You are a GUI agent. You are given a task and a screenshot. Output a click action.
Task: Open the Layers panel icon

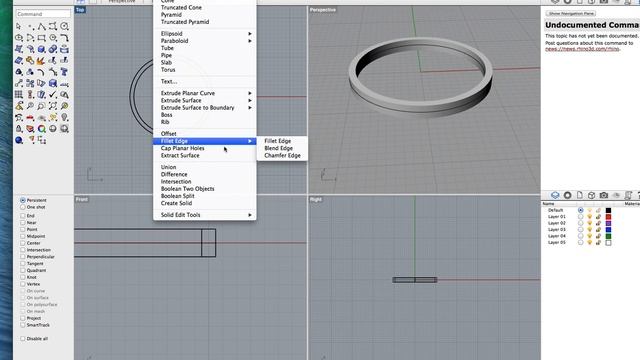(555, 195)
